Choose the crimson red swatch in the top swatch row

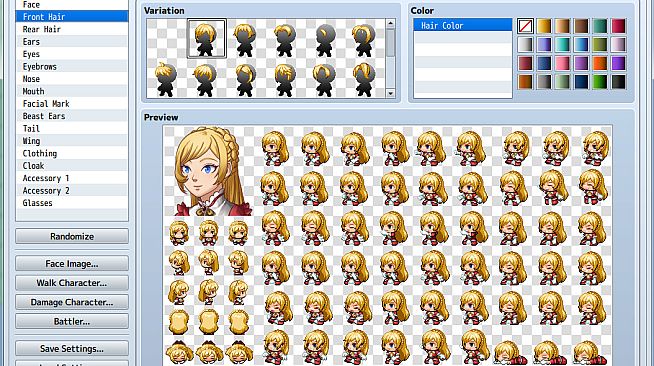click(619, 26)
